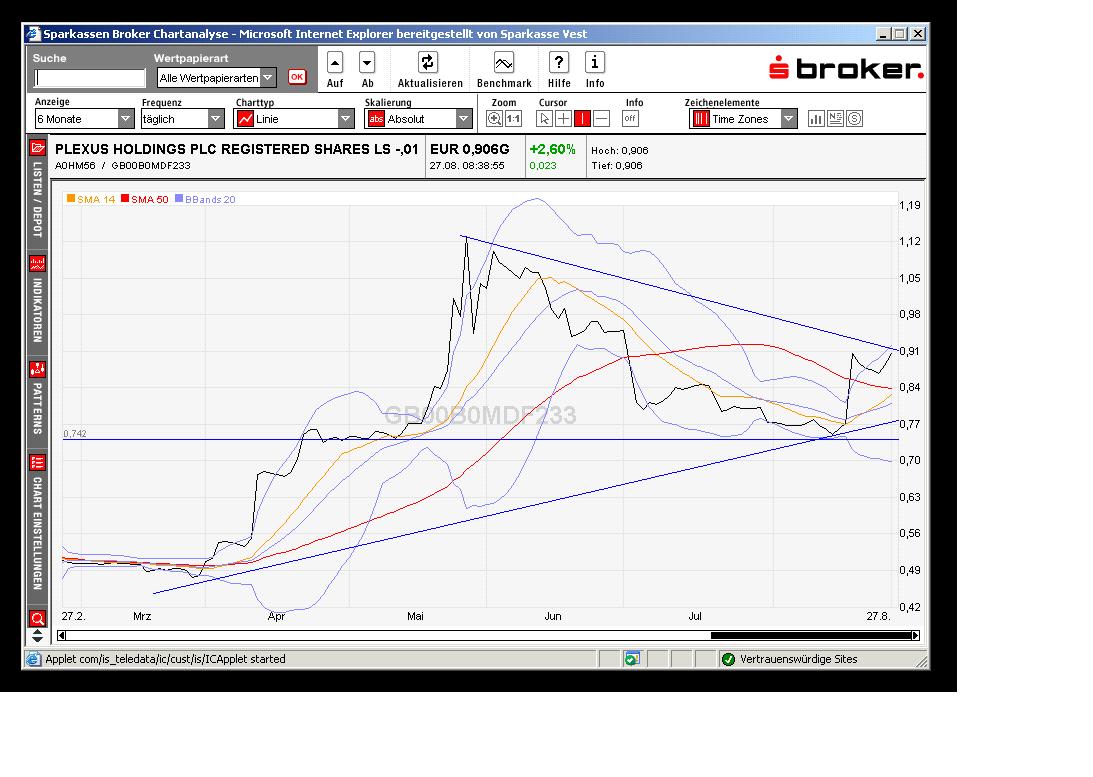This screenshot has width=1093, height=777.
Task: Click the broker logo
Action: coord(846,68)
